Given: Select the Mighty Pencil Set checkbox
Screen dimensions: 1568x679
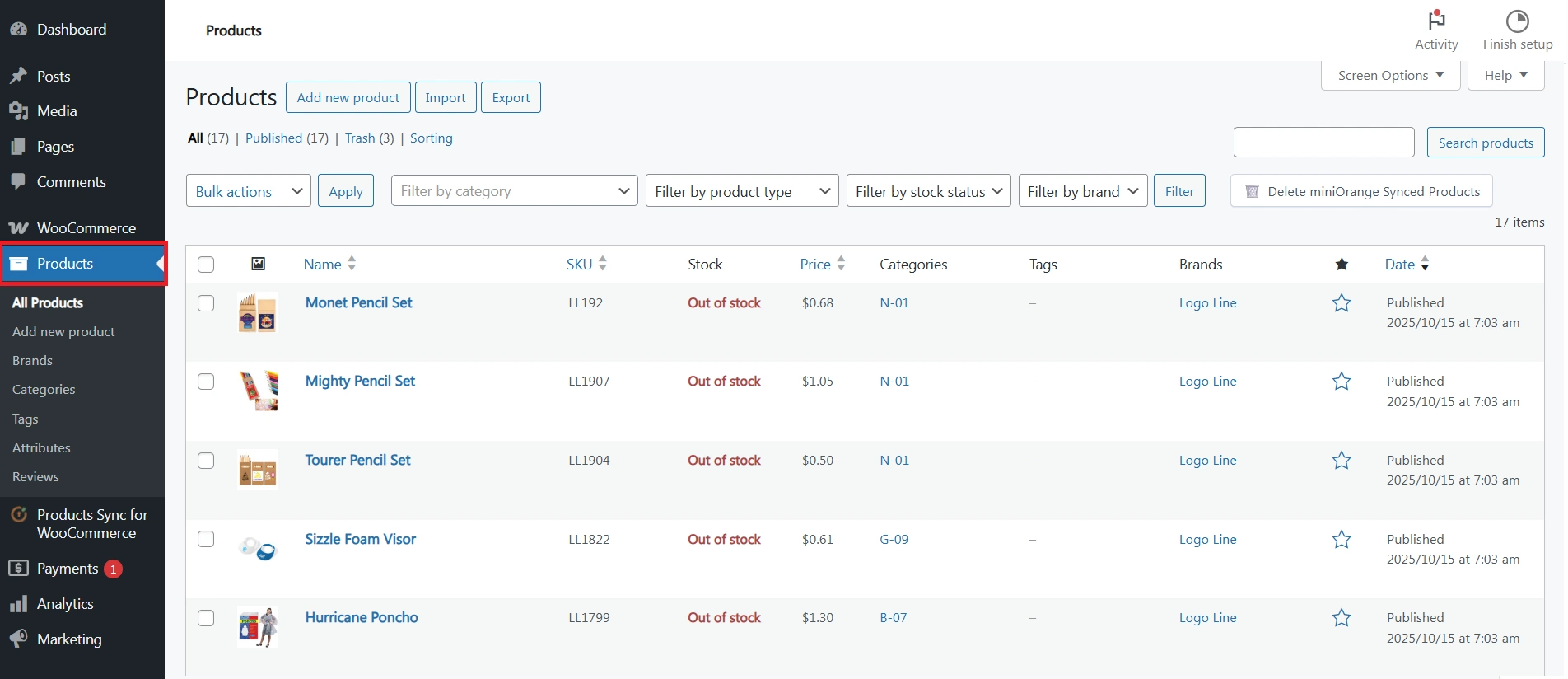Looking at the screenshot, I should click(206, 382).
